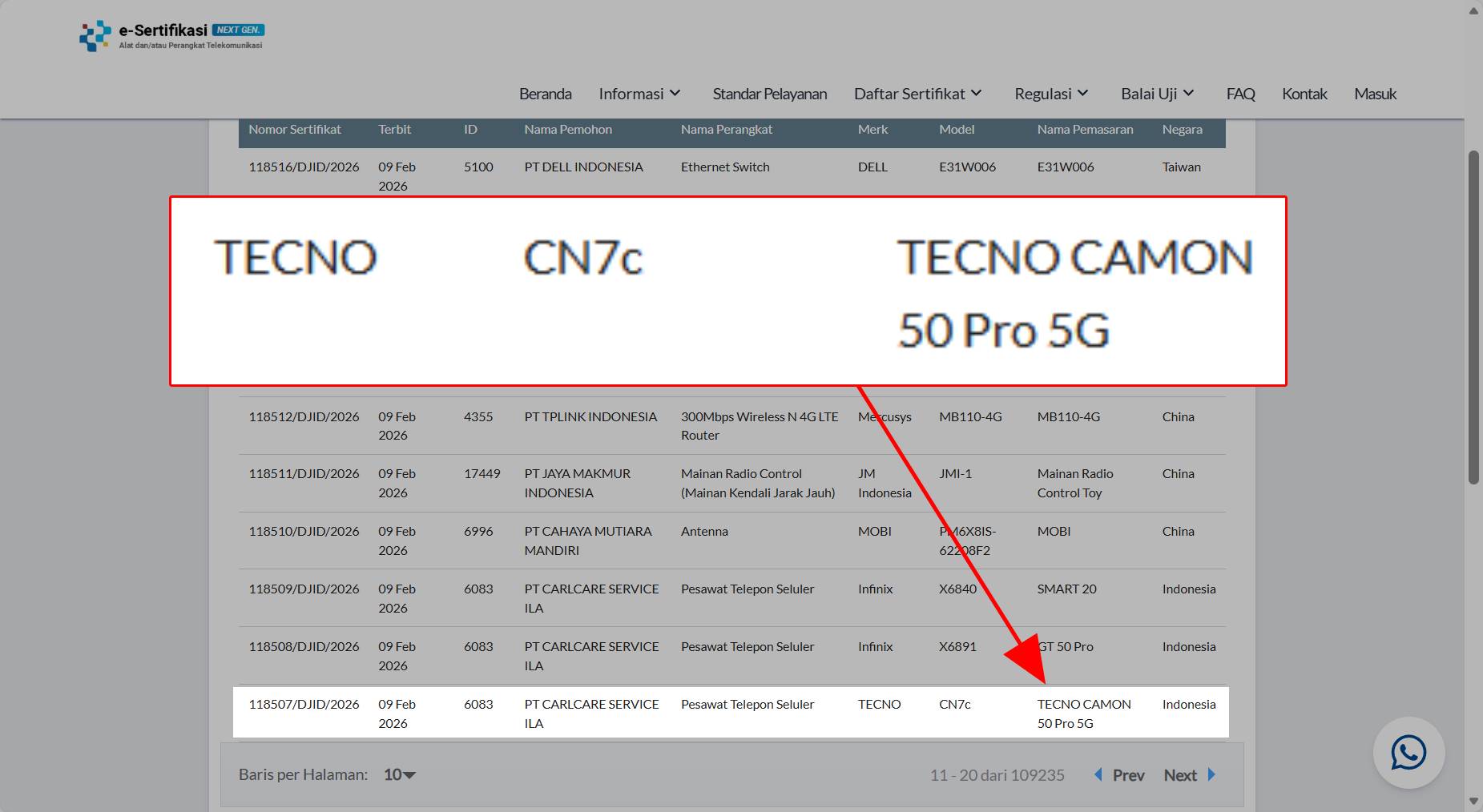Click the Nomor Sertifikat column header
This screenshot has width=1483, height=812.
pyautogui.click(x=294, y=129)
